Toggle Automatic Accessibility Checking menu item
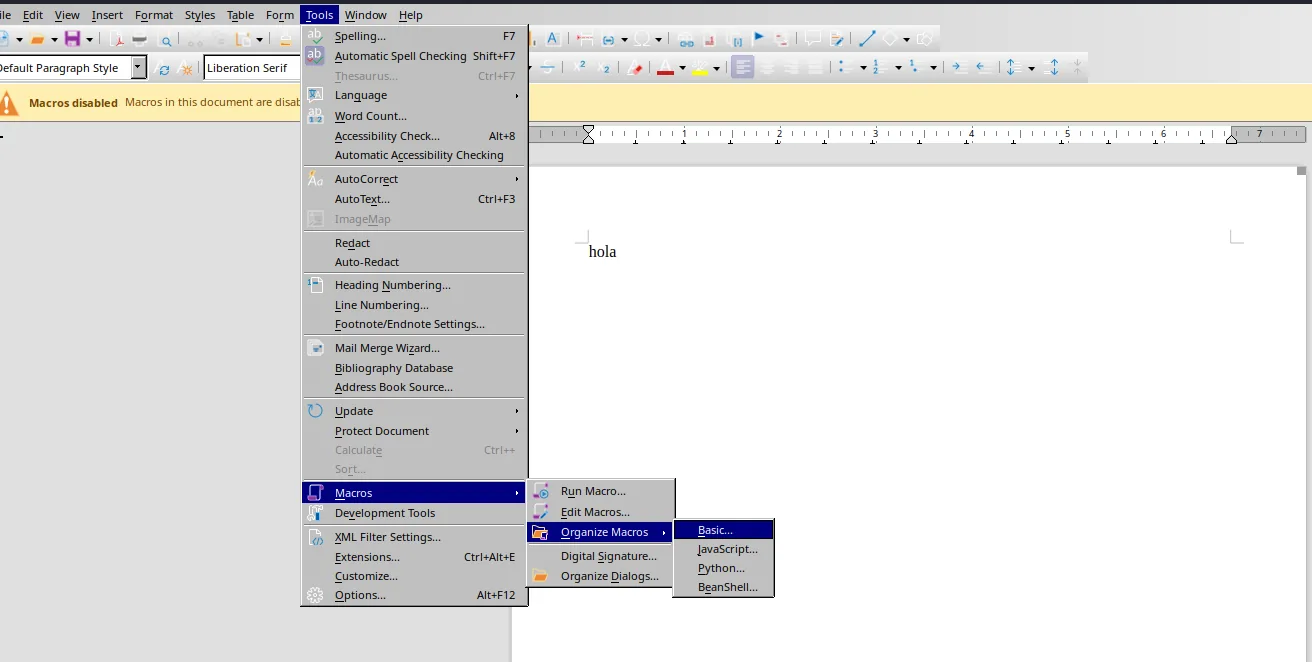Viewport: 1312px width, 662px height. 414,155
